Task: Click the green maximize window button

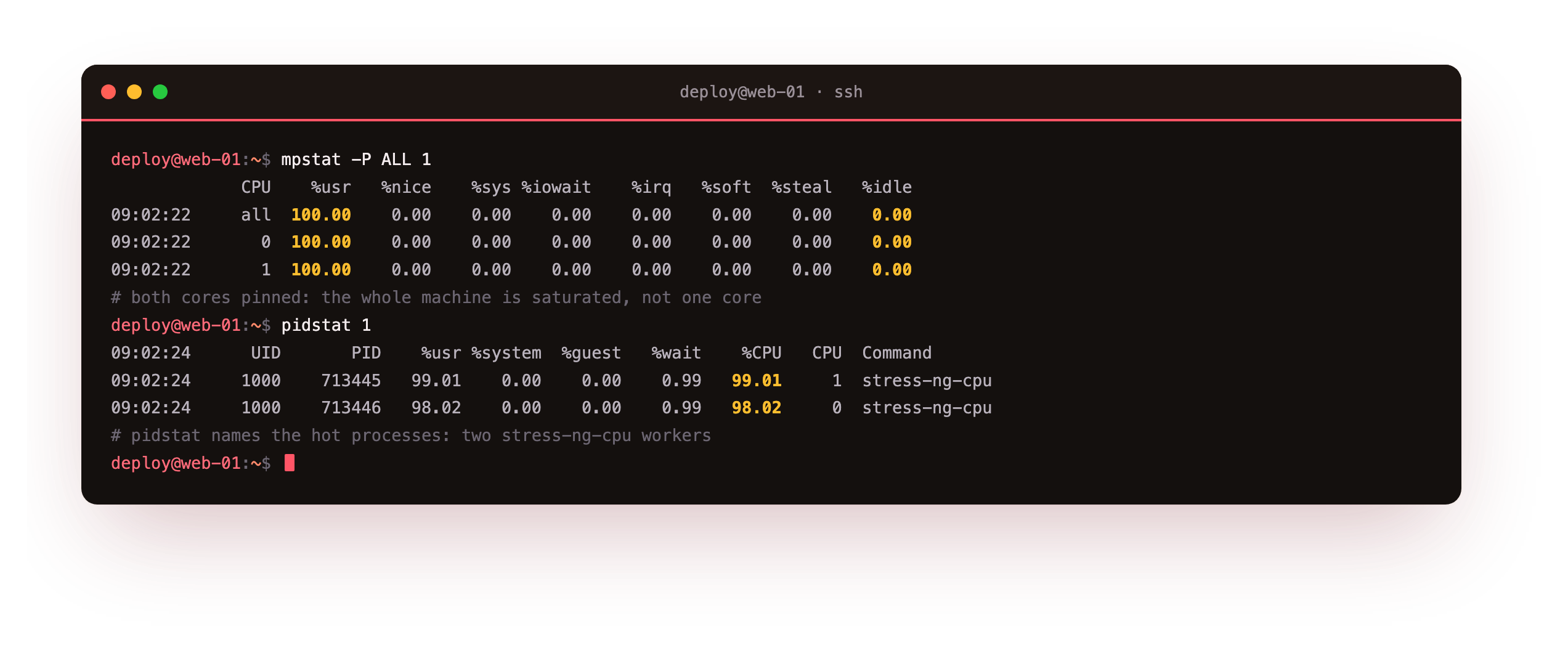Action: tap(160, 92)
